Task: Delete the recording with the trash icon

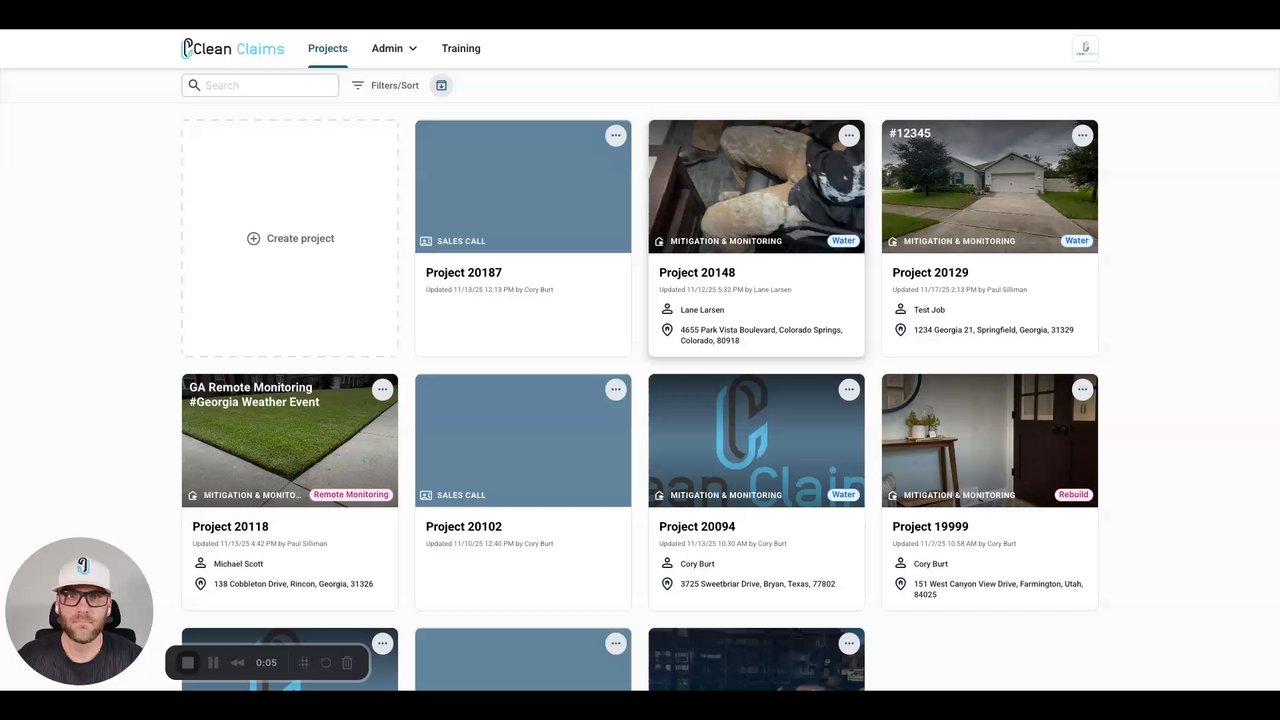Action: [x=347, y=662]
